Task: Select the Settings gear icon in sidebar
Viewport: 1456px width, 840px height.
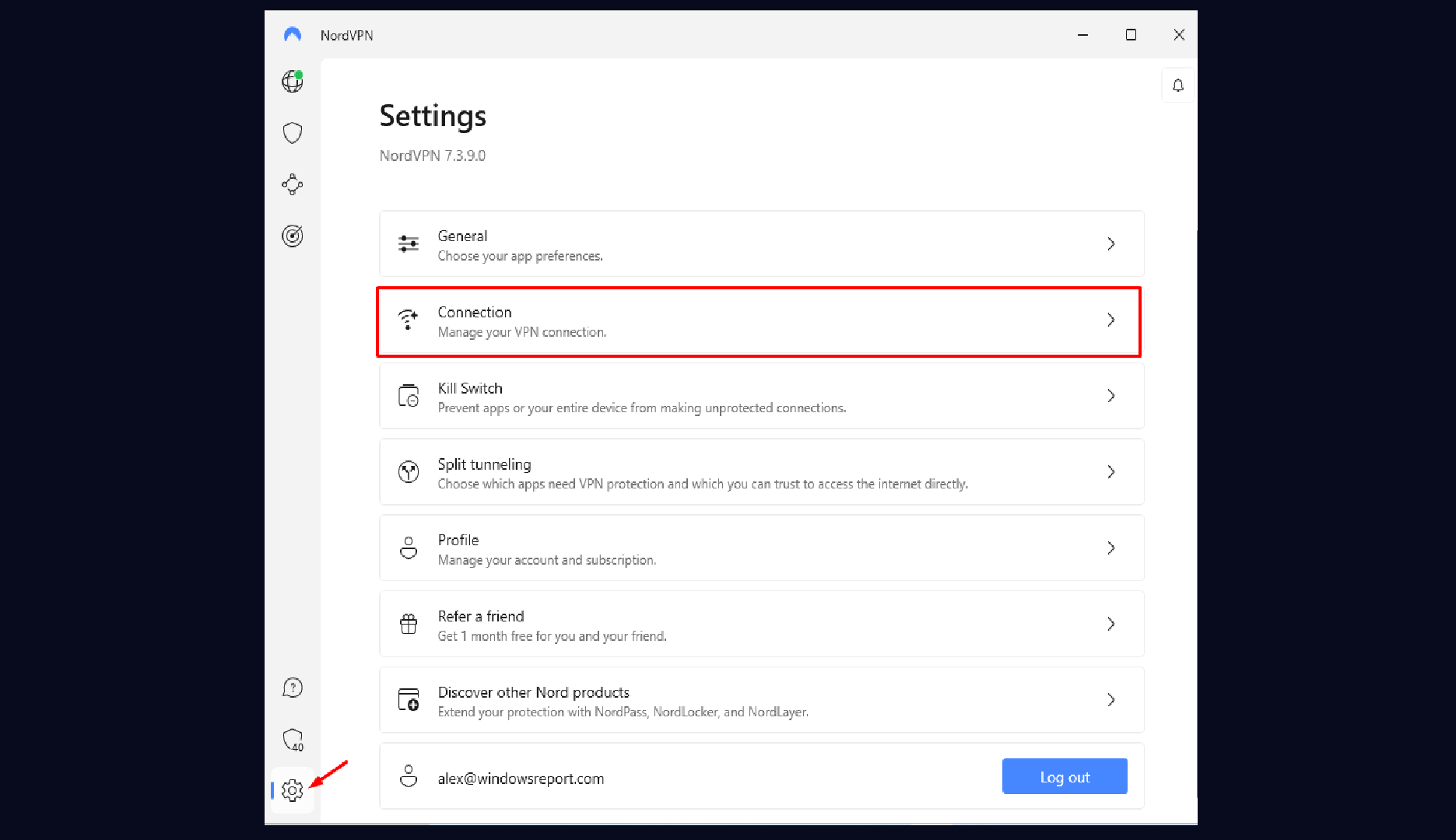Action: pyautogui.click(x=292, y=791)
